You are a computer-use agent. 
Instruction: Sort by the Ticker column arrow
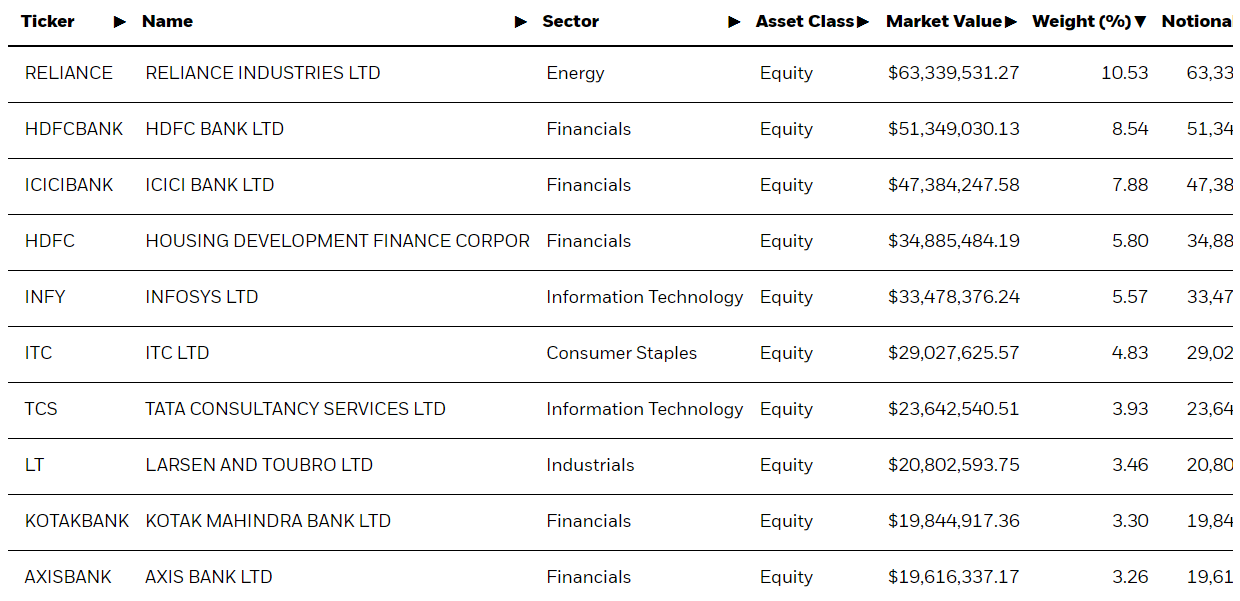click(120, 22)
